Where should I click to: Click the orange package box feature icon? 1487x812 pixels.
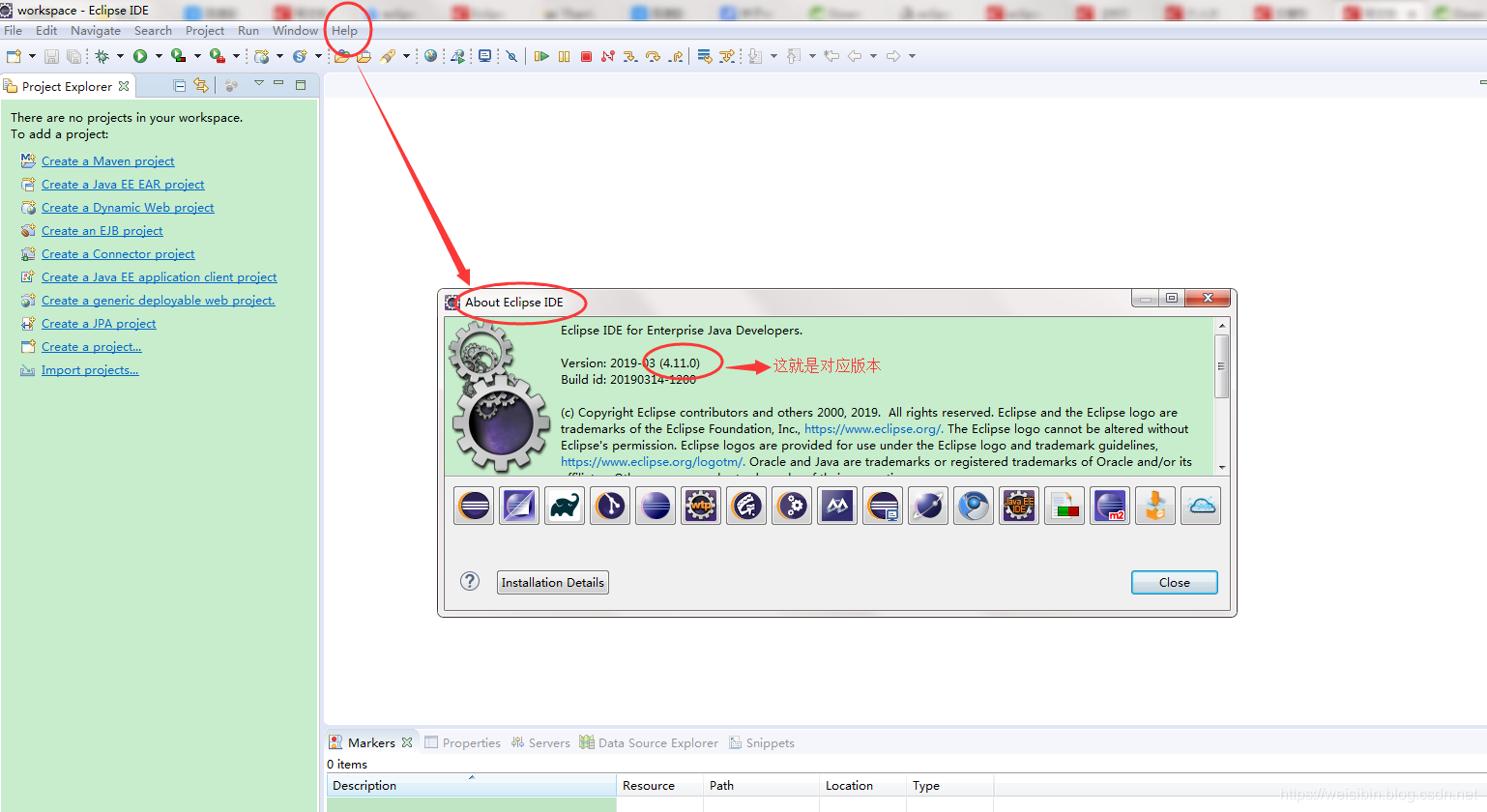(x=1155, y=506)
